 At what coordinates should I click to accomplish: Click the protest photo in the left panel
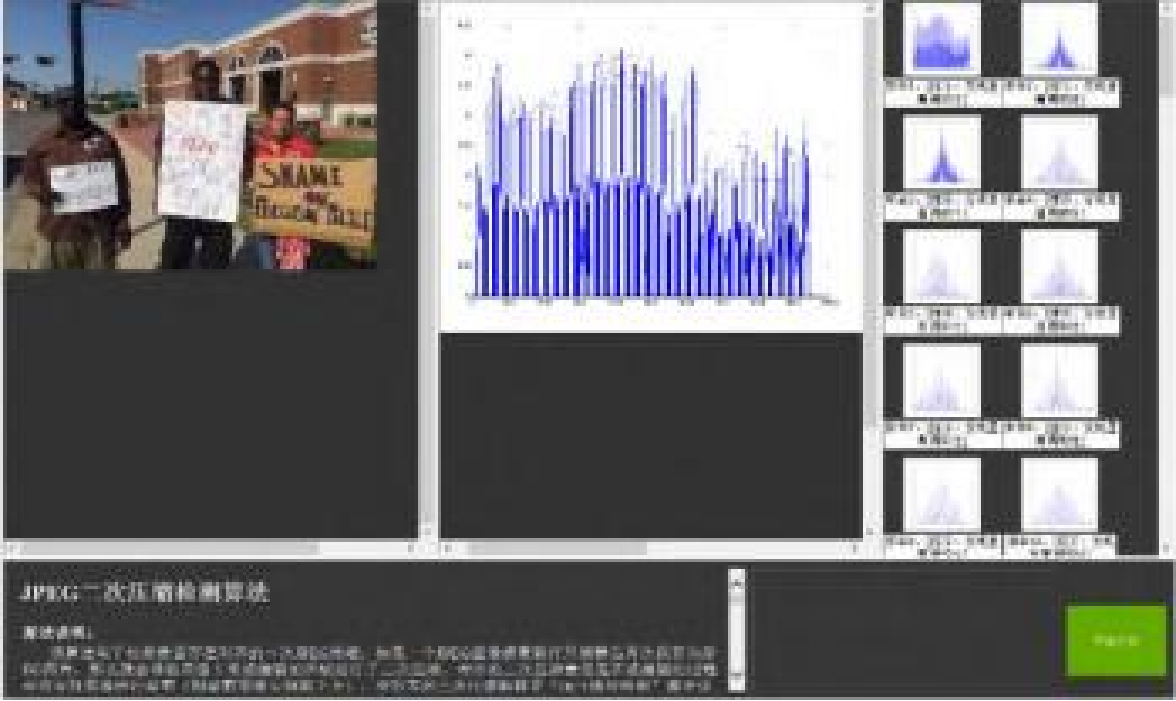[x=190, y=135]
